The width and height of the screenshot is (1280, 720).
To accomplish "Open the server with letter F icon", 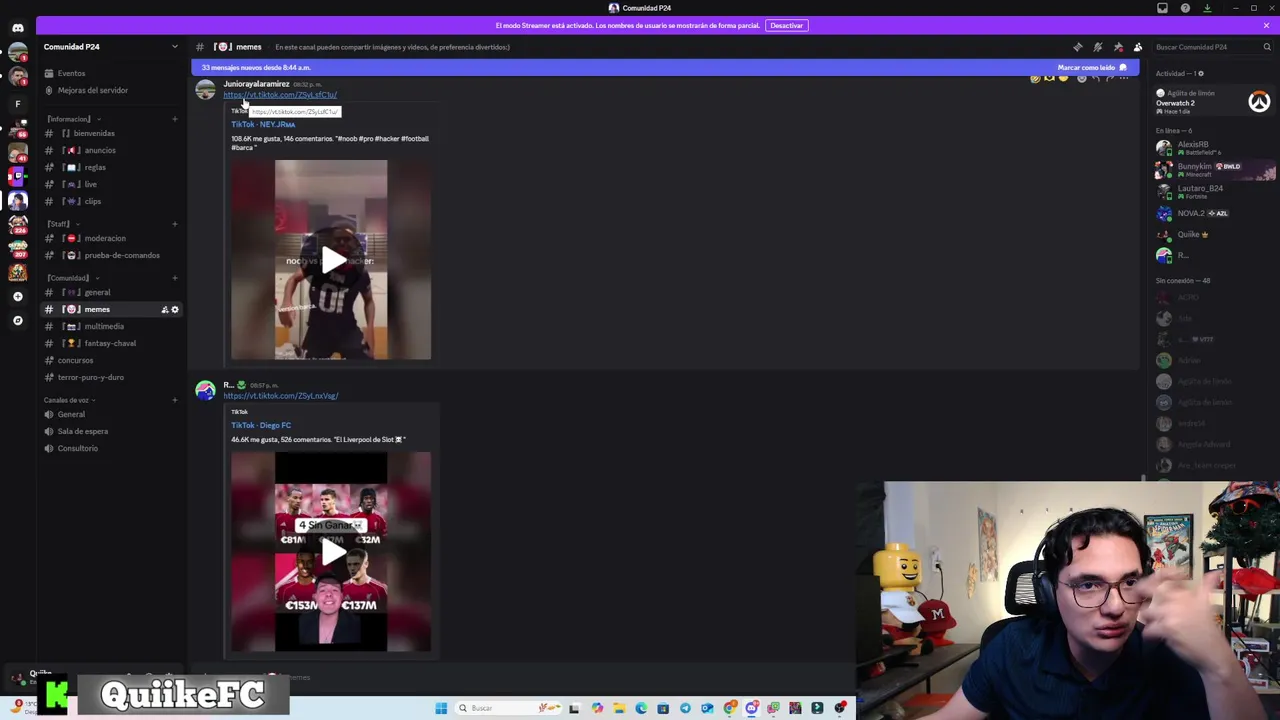I will click(17, 103).
